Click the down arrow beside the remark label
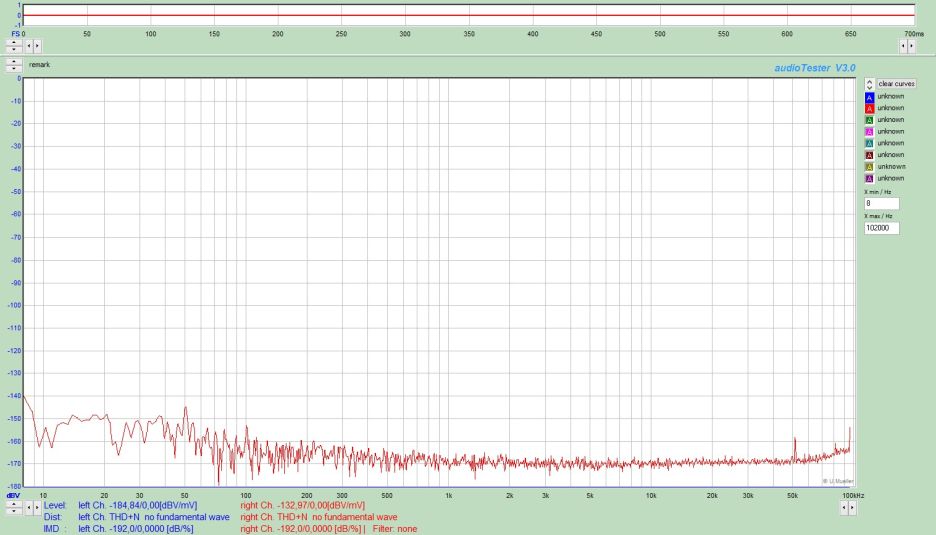Image resolution: width=936 pixels, height=535 pixels. [x=14, y=68]
